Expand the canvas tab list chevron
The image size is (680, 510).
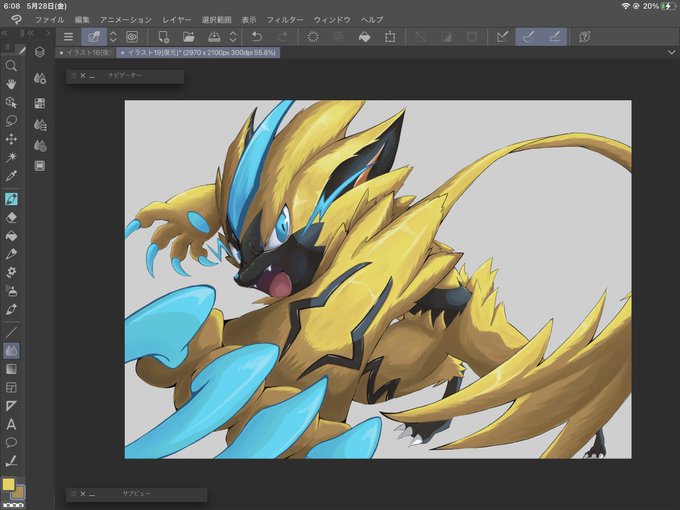pyautogui.click(x=671, y=52)
